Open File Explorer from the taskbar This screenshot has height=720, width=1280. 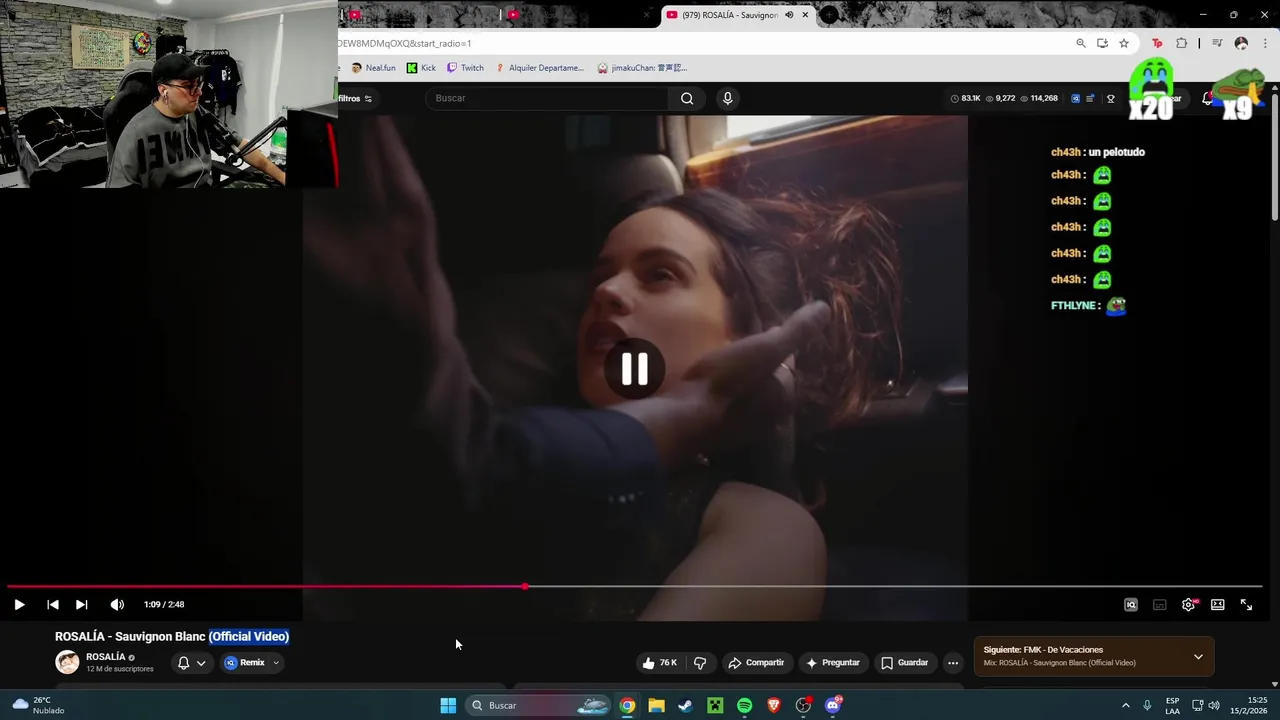(x=656, y=705)
